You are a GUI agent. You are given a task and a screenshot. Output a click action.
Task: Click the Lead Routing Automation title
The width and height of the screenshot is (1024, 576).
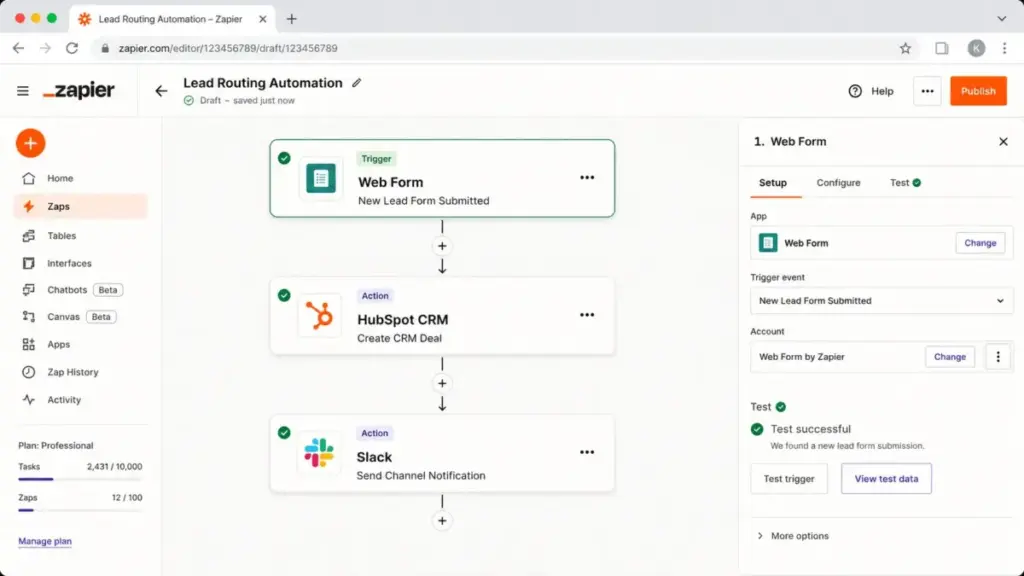(x=263, y=83)
